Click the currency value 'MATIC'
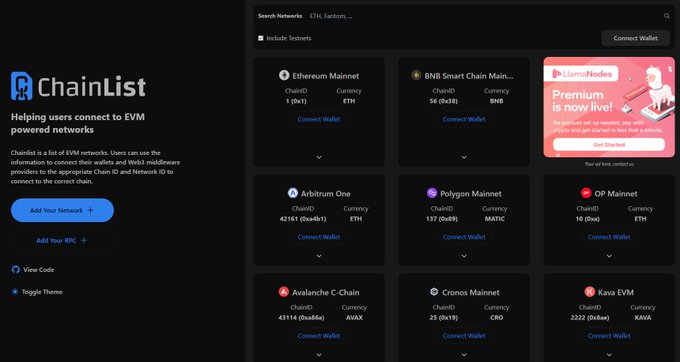This screenshot has width=680, height=362. (495, 219)
